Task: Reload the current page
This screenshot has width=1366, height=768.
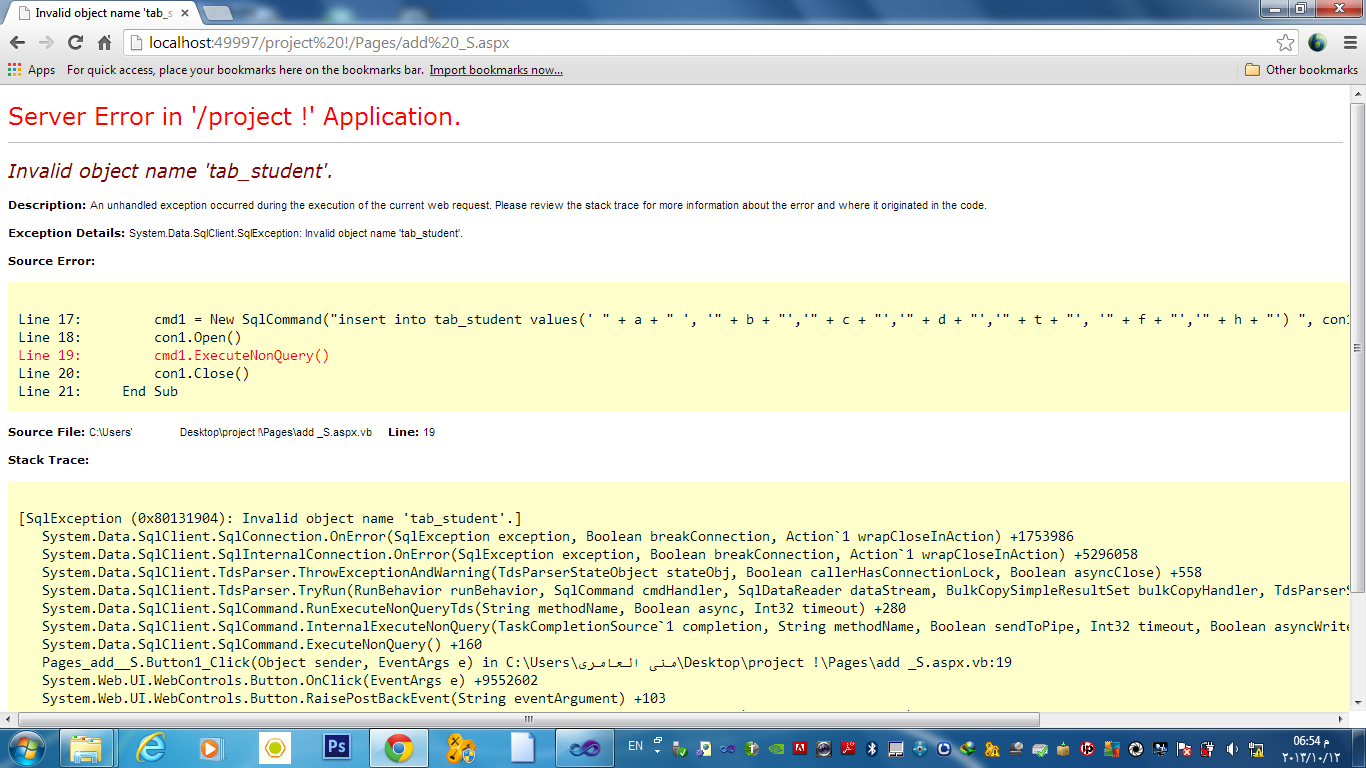Action: (x=75, y=43)
